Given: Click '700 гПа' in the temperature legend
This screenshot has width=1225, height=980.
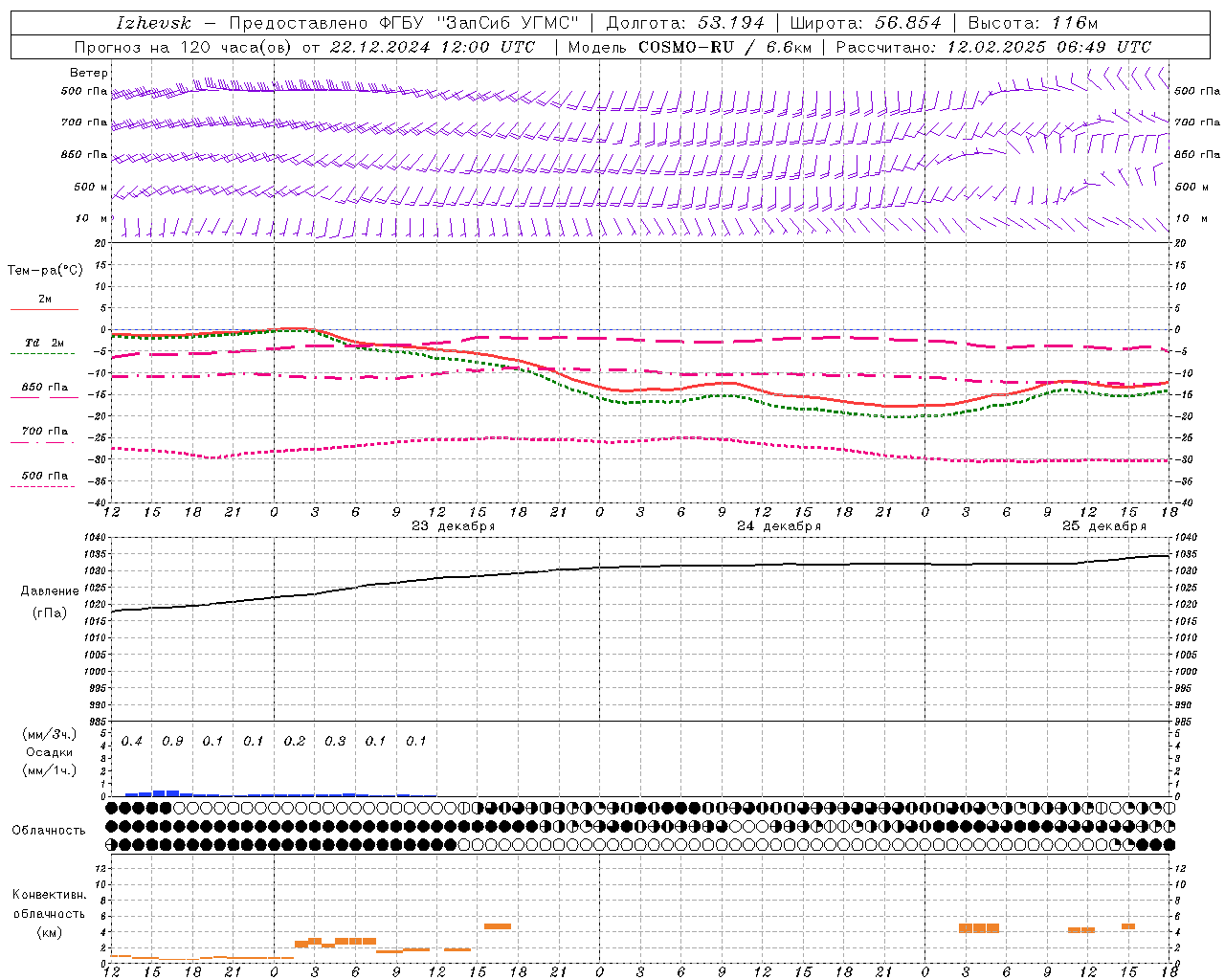Looking at the screenshot, I should (x=45, y=431).
